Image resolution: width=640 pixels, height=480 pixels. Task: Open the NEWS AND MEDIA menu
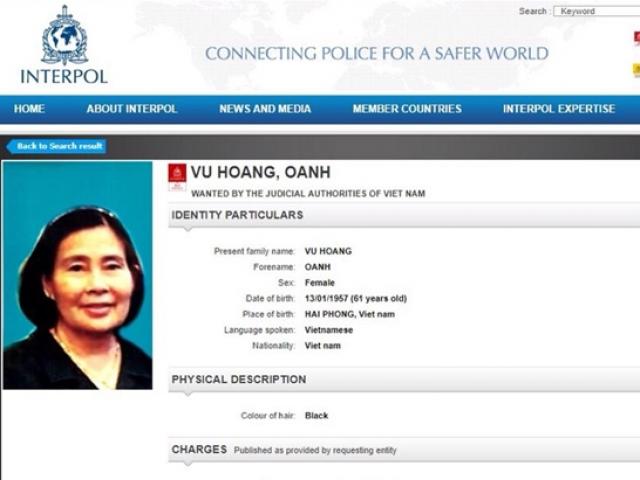[x=265, y=109]
